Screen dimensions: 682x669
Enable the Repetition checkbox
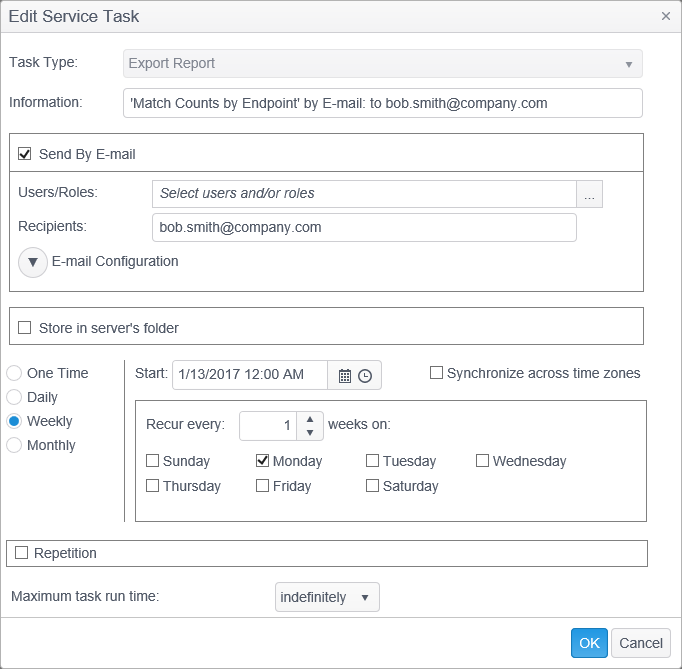coord(22,553)
